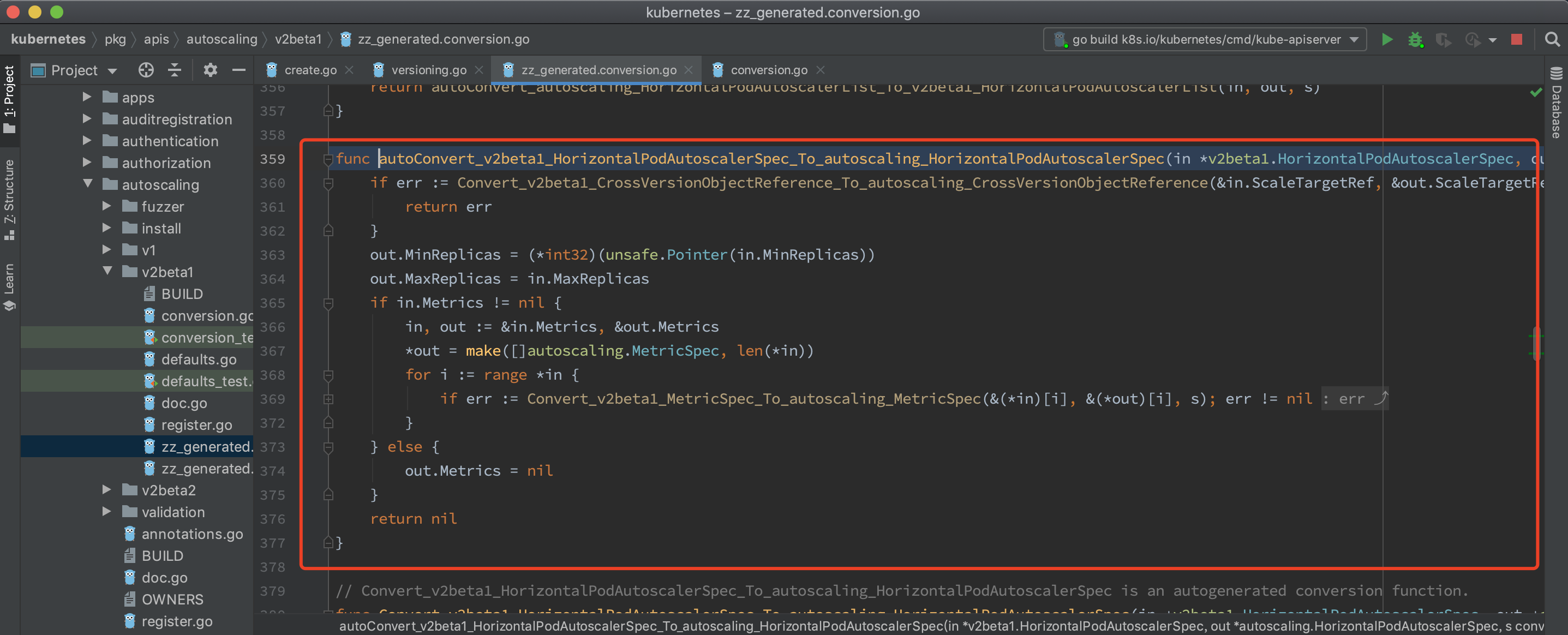Click the red Stop button
The height and width of the screenshot is (635, 1568).
pos(1516,40)
